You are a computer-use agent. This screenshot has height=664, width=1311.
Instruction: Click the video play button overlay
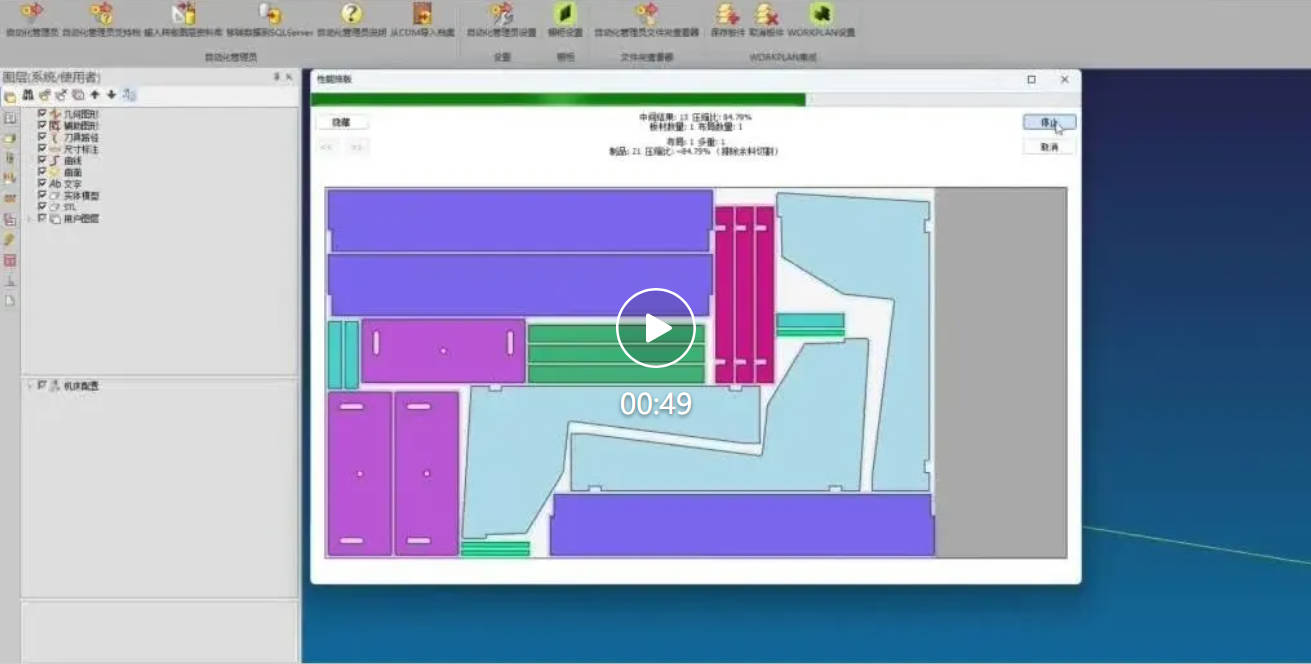655,327
